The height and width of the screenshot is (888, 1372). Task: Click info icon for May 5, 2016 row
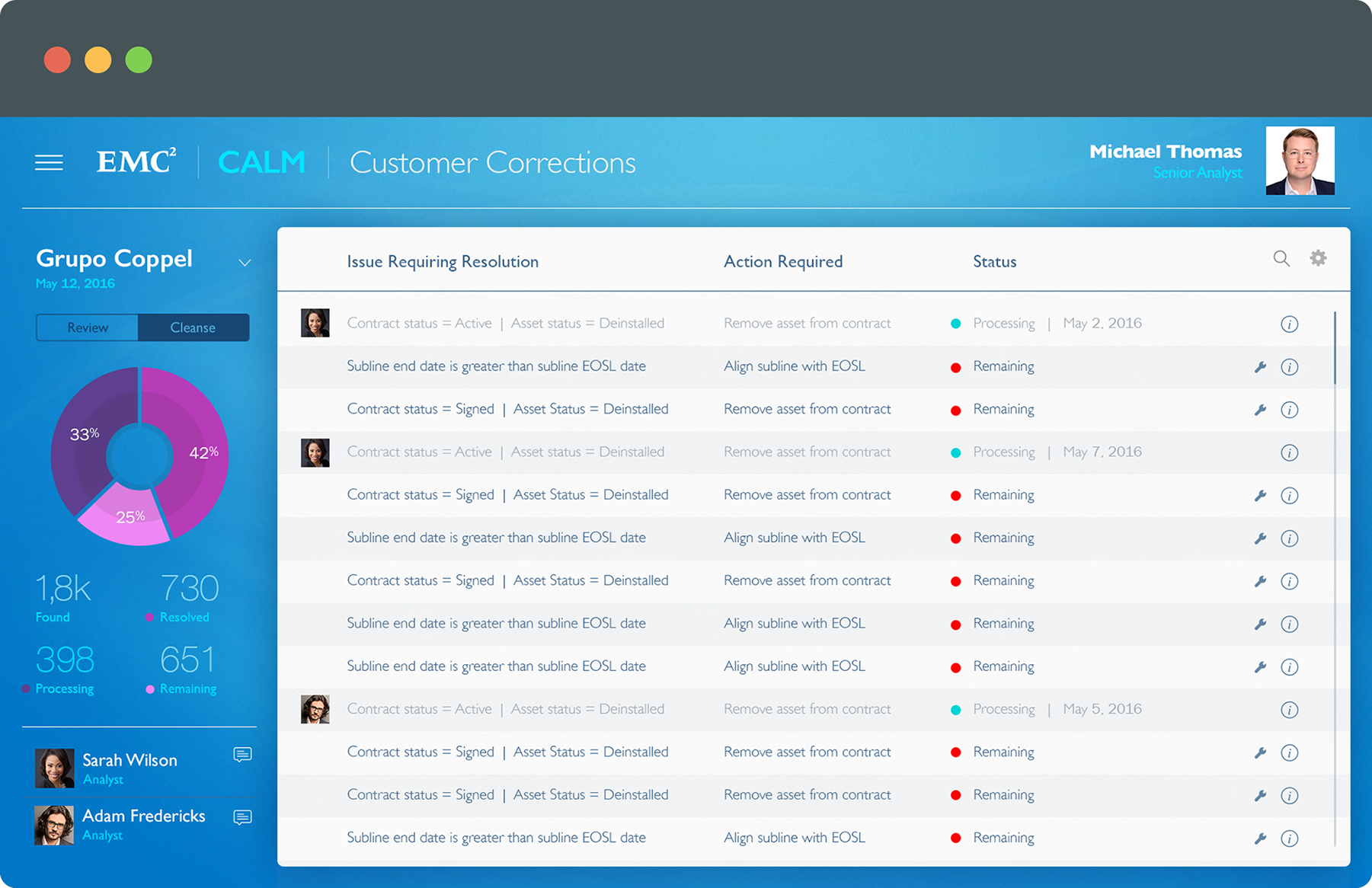click(1289, 710)
